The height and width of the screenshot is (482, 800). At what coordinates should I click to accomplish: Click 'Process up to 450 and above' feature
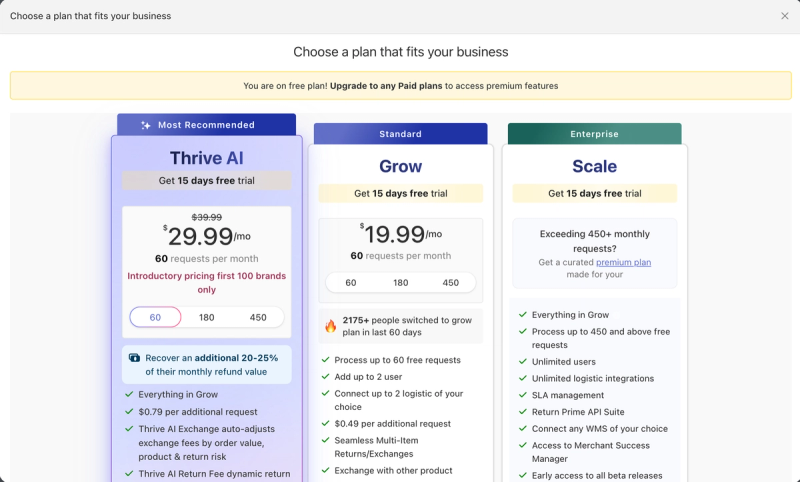[601, 338]
